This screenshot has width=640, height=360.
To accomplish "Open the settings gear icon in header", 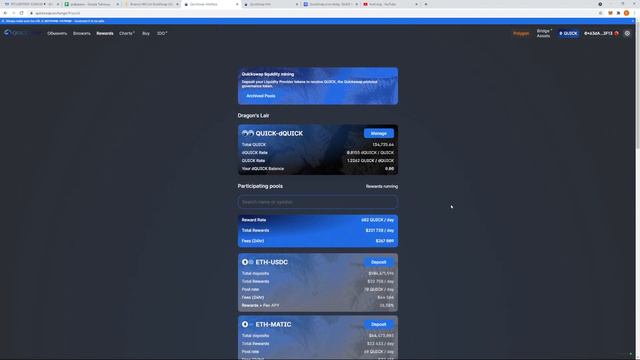I will point(627,33).
